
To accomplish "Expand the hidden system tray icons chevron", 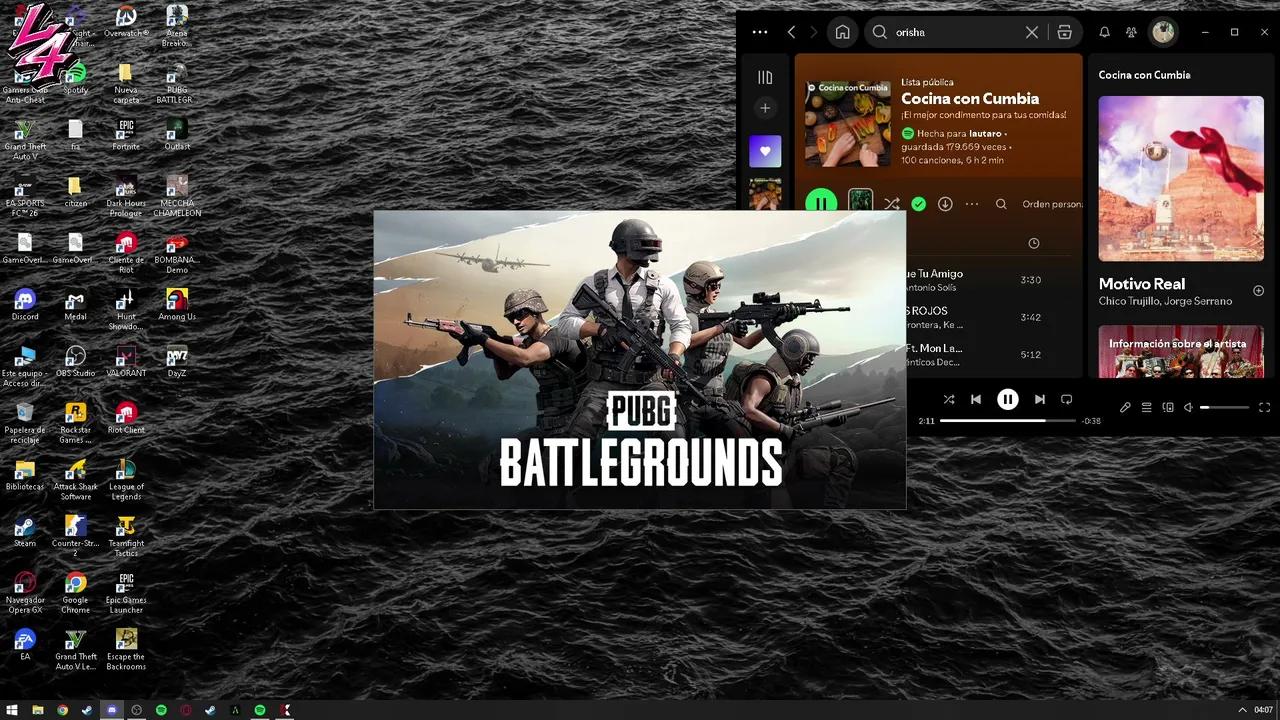I will 1242,710.
